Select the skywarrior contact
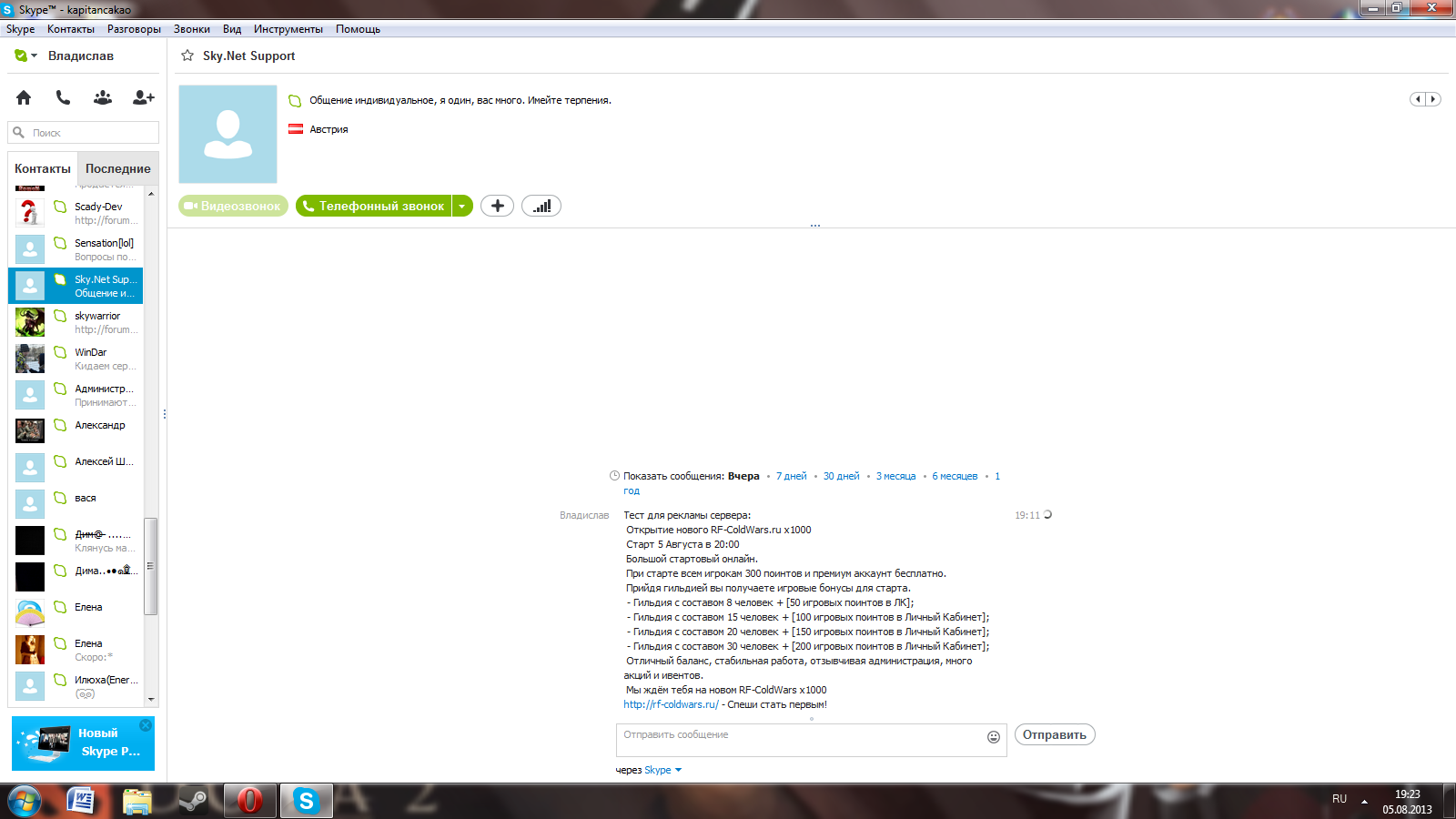This screenshot has width=1456, height=819. [76, 322]
